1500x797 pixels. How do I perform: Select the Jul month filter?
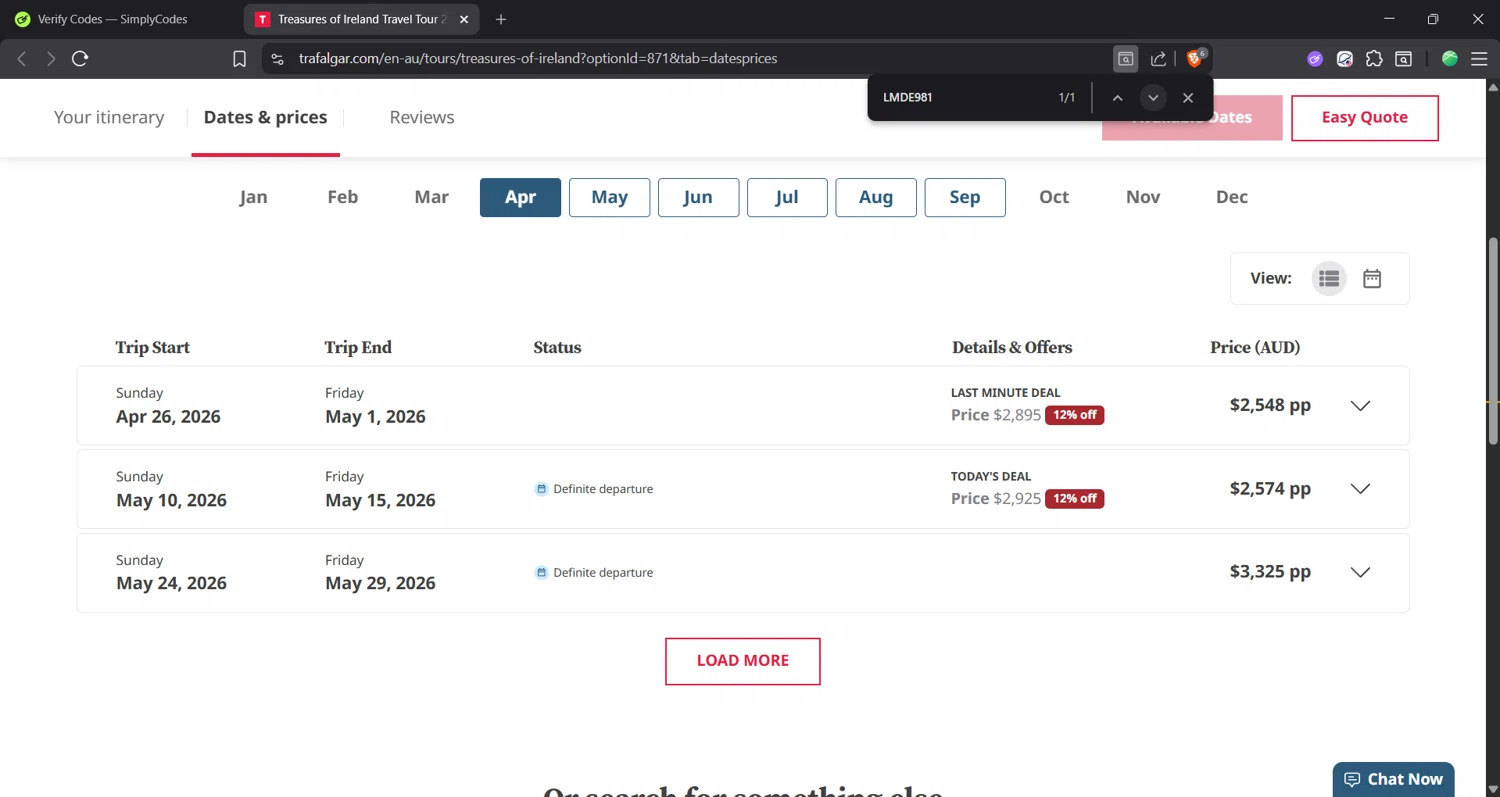click(x=787, y=197)
